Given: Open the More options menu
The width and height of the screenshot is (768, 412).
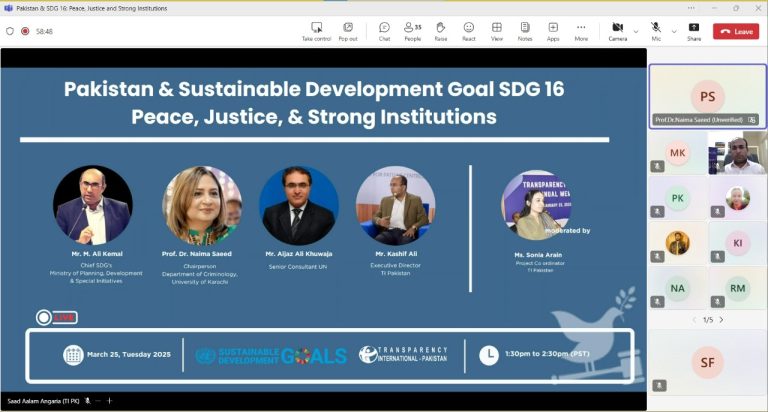Looking at the screenshot, I should (581, 30).
